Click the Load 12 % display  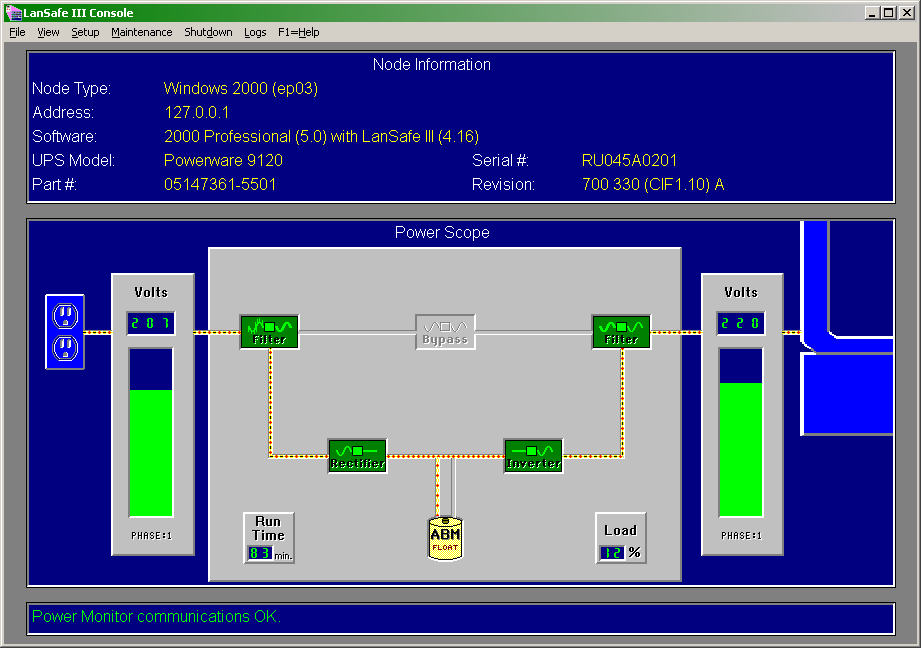click(621, 538)
